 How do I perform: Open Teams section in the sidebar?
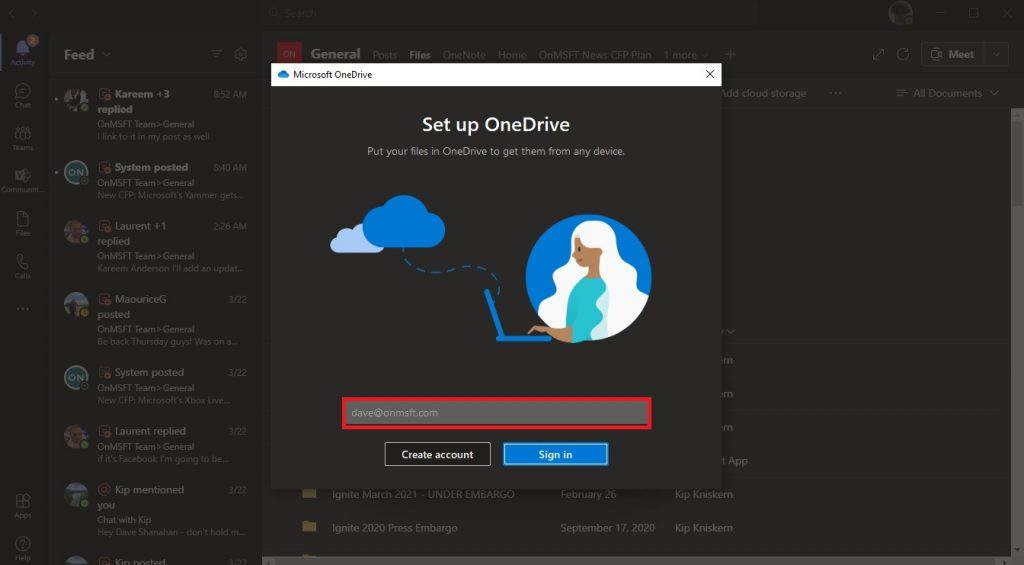click(22, 138)
